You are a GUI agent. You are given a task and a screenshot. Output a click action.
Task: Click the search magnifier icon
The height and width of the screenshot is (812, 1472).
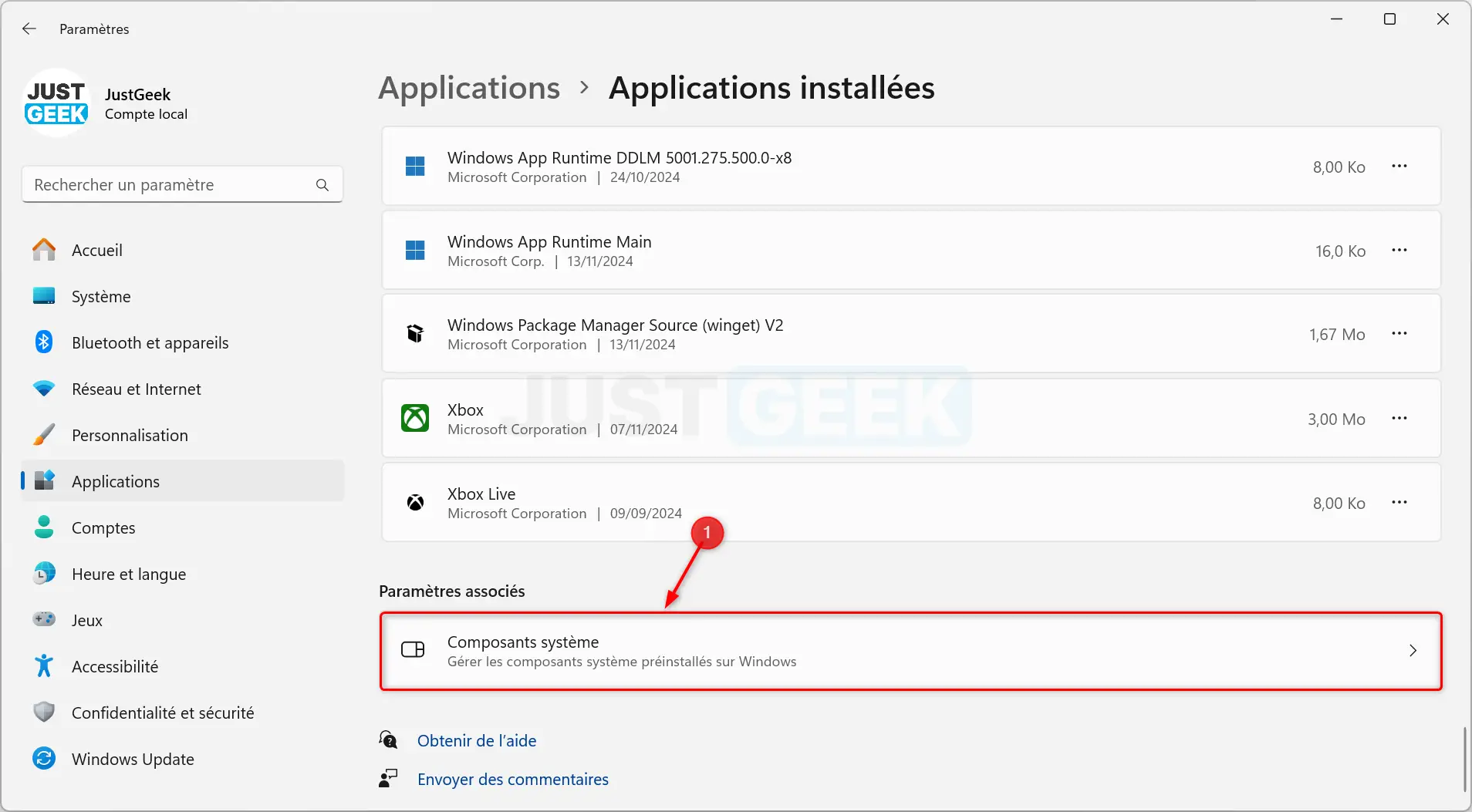[322, 185]
